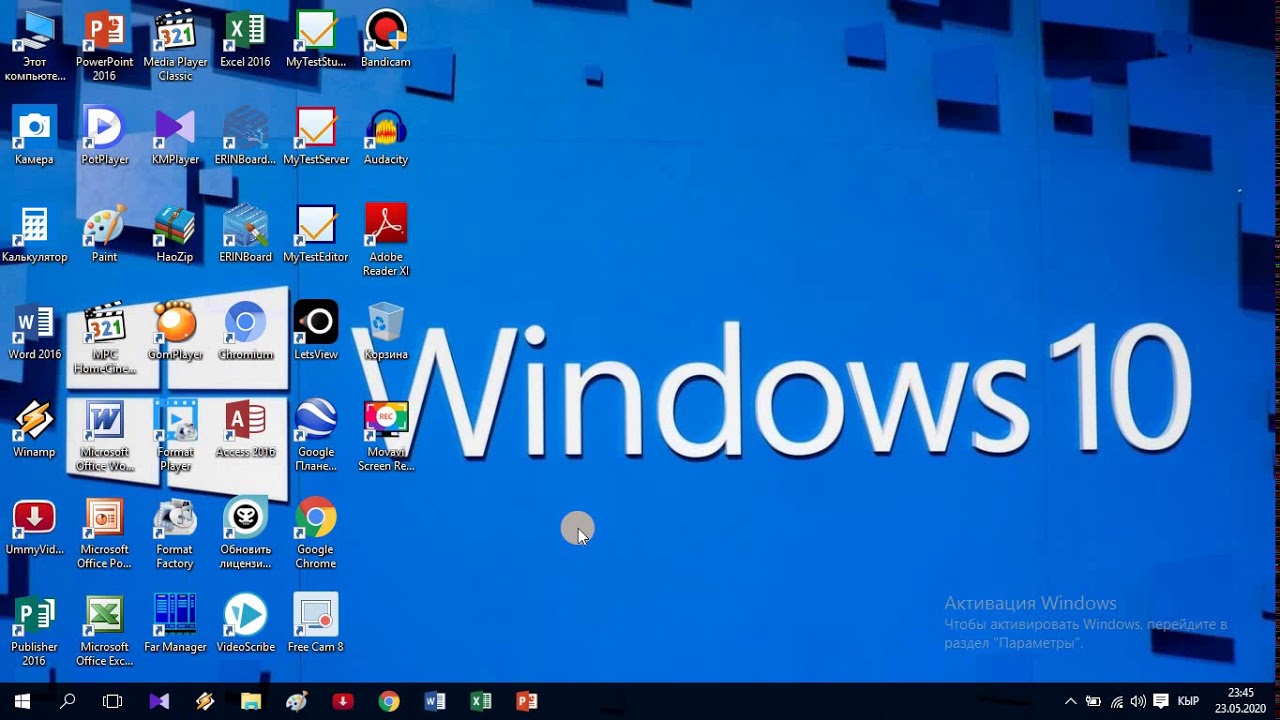Select the Access 2016 desktop shortcut
The width and height of the screenshot is (1280, 720).
pyautogui.click(x=245, y=430)
